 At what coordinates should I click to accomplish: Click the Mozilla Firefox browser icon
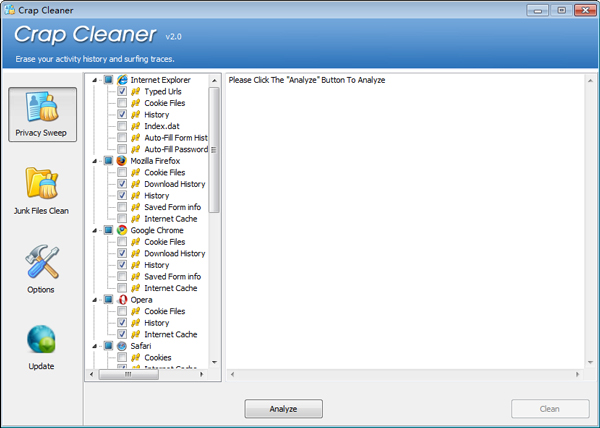[x=122, y=161]
